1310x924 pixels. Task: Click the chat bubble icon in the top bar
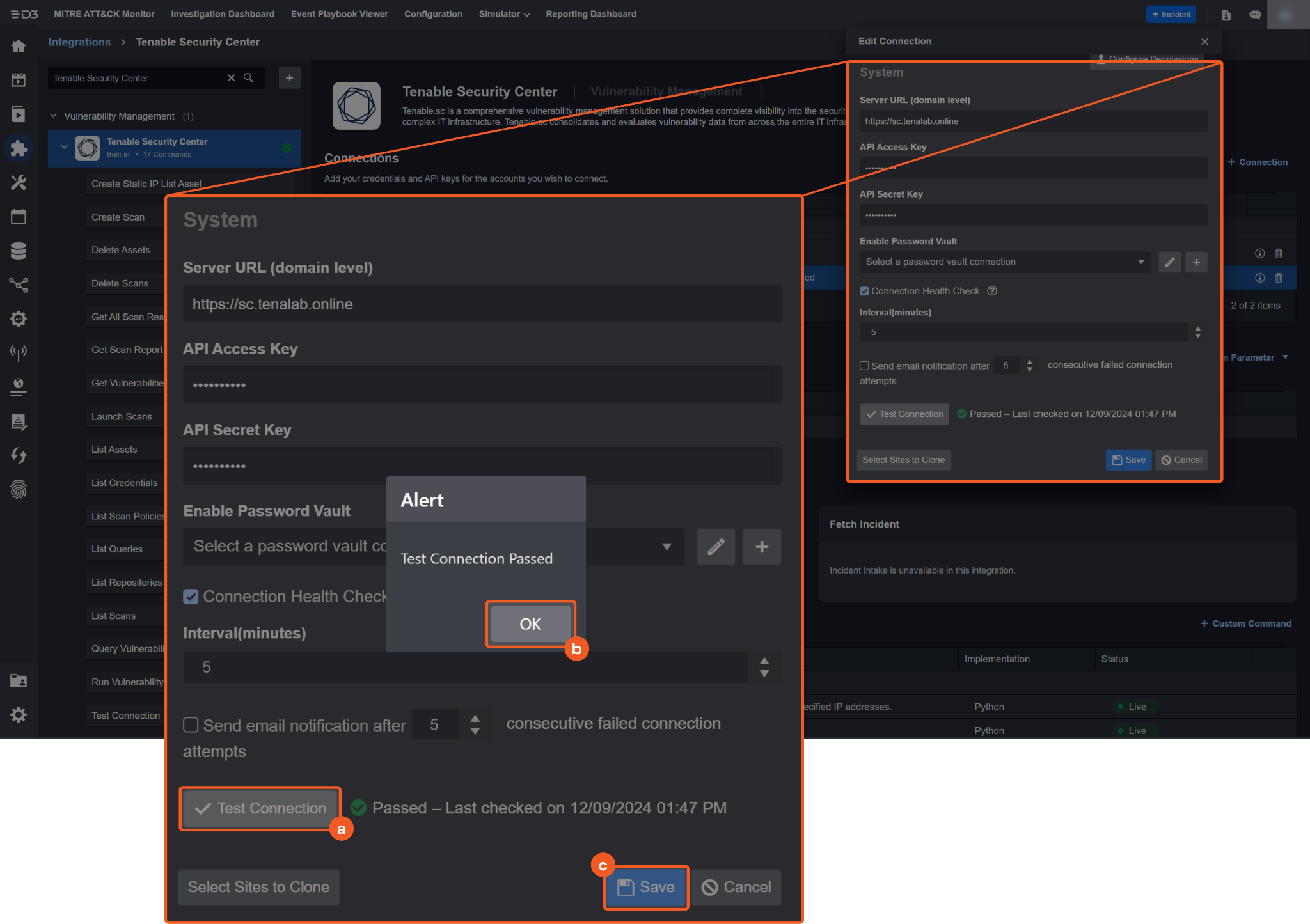click(x=1255, y=14)
